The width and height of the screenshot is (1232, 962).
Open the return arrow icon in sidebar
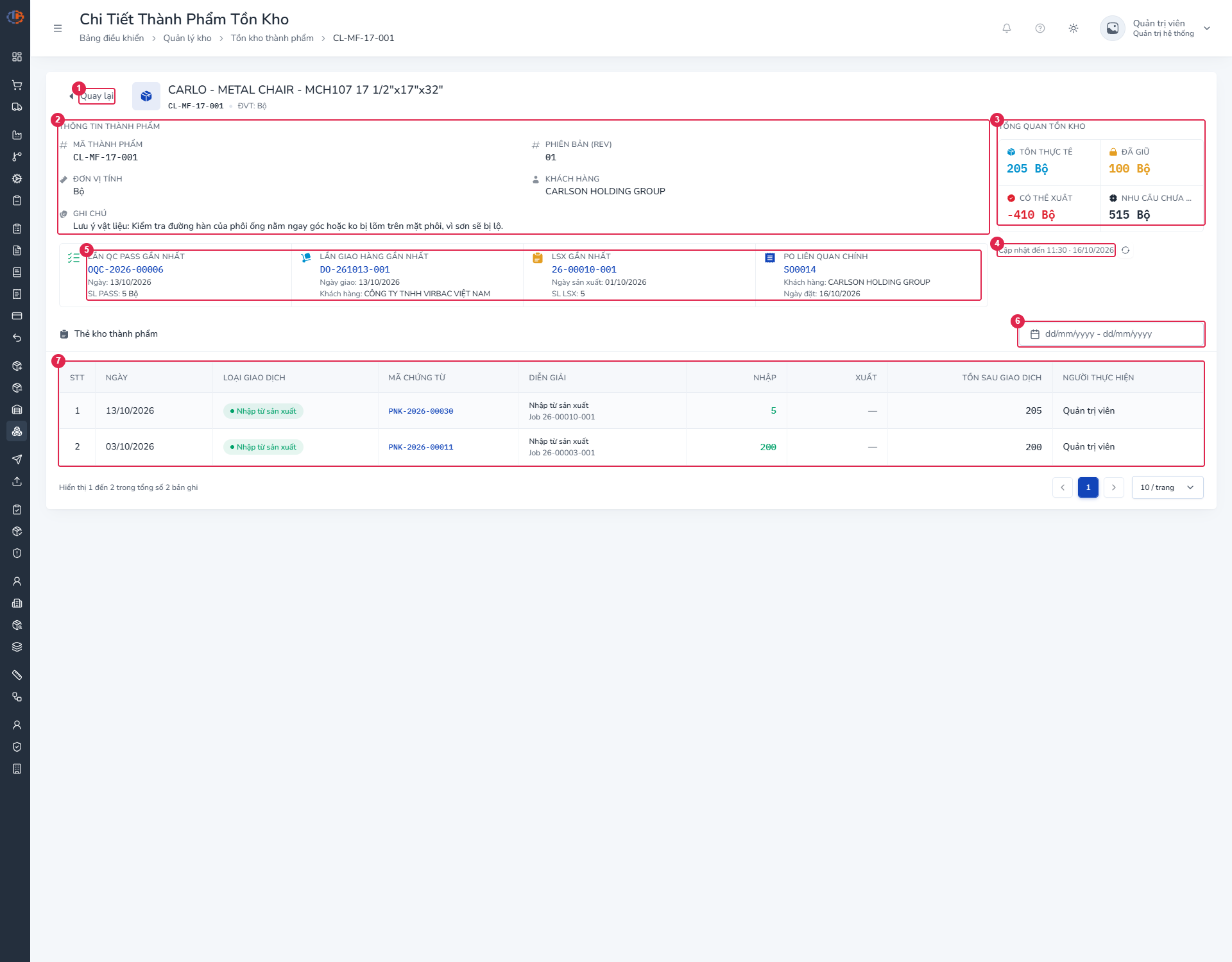17,338
